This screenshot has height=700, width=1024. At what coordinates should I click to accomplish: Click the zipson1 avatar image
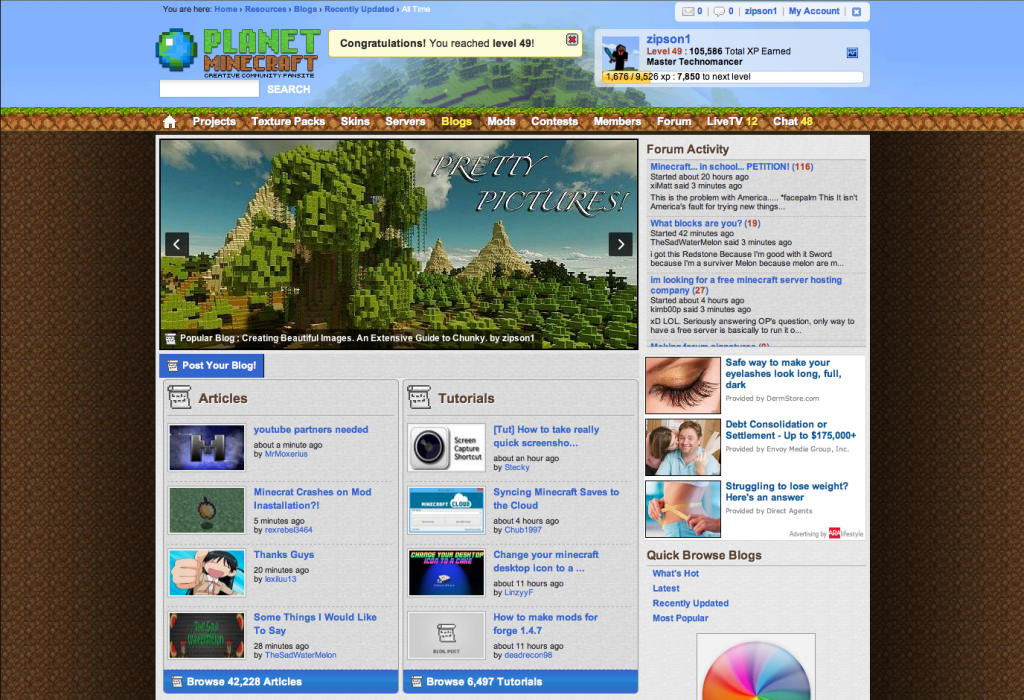[x=620, y=53]
